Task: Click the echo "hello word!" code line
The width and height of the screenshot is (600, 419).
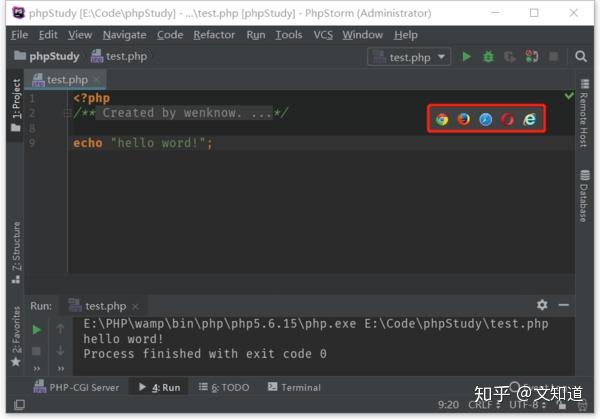Action: [x=143, y=143]
